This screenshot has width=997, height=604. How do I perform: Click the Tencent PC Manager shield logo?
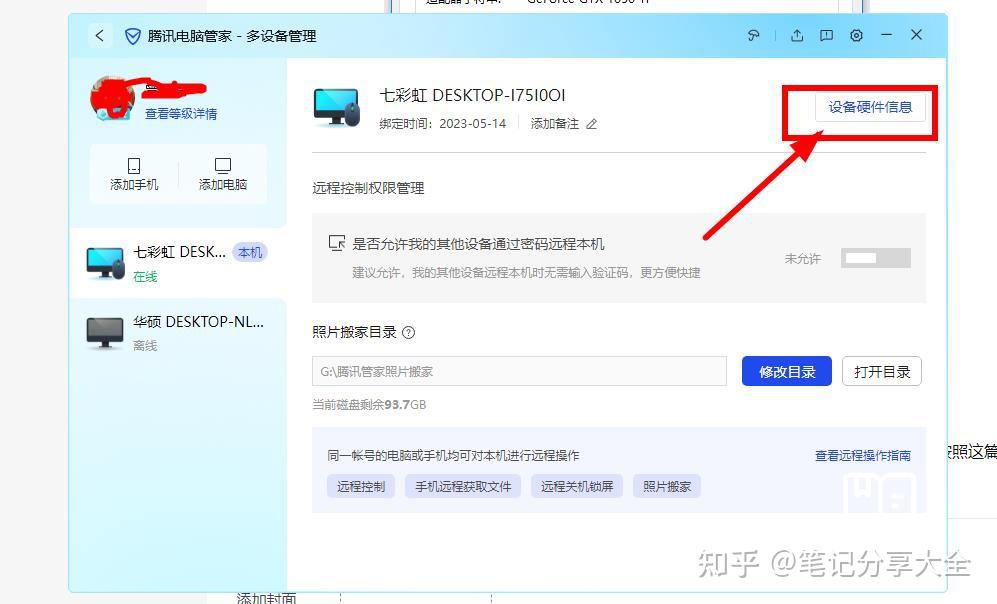coord(132,36)
